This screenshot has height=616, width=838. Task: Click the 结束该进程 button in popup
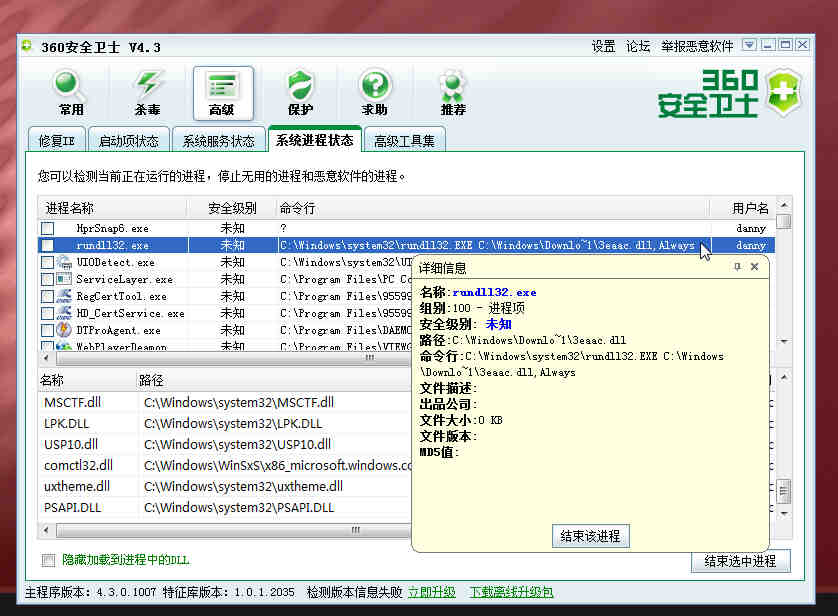591,536
